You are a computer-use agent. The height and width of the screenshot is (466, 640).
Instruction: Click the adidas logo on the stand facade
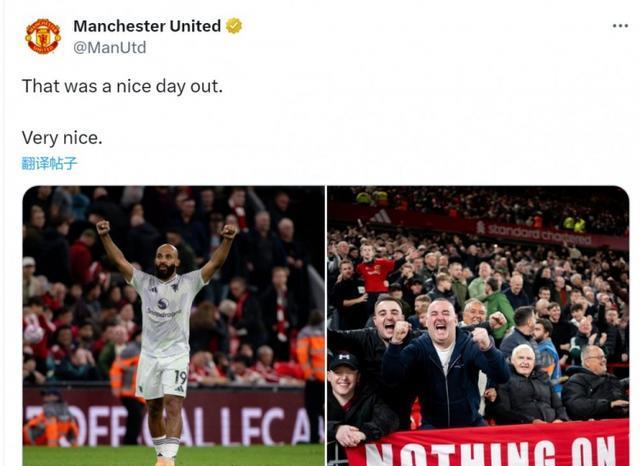pyautogui.click(x=381, y=216)
